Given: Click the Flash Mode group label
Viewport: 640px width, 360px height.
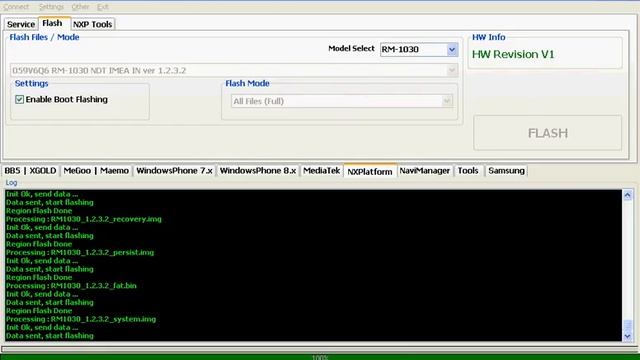Looking at the screenshot, I should pos(247,83).
